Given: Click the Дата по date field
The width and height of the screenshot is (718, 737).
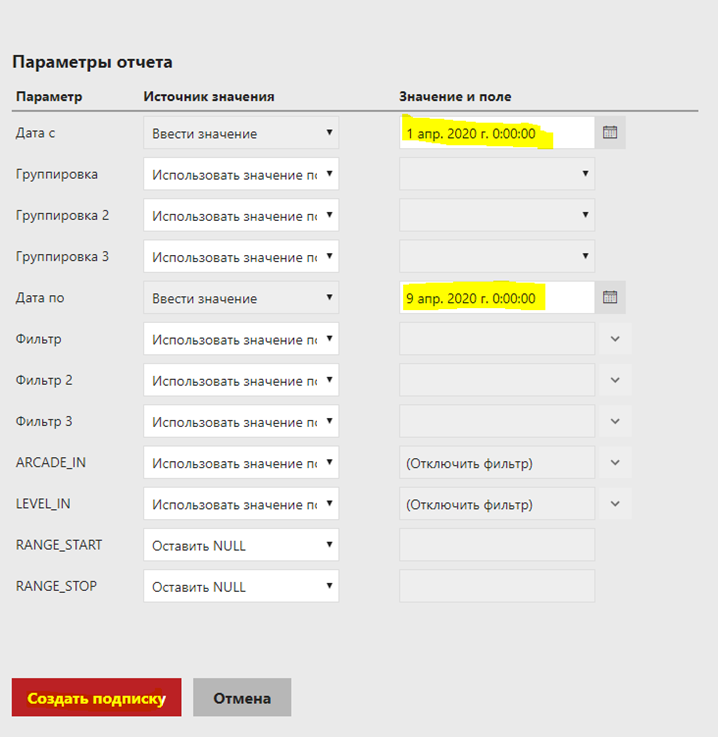Looking at the screenshot, I should coord(497,298).
